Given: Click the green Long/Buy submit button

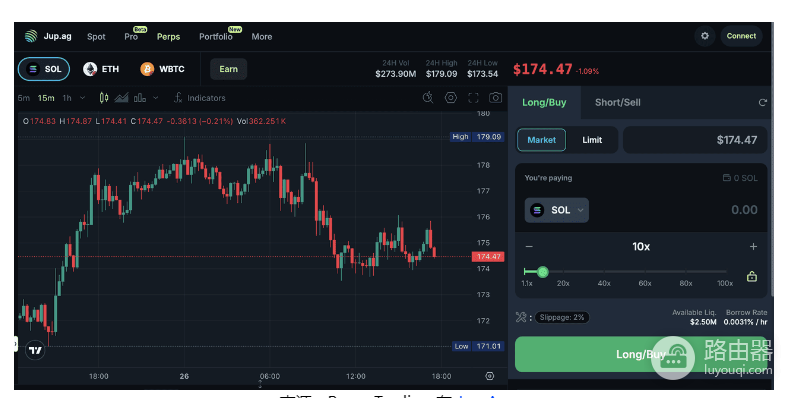Looking at the screenshot, I should point(641,354).
